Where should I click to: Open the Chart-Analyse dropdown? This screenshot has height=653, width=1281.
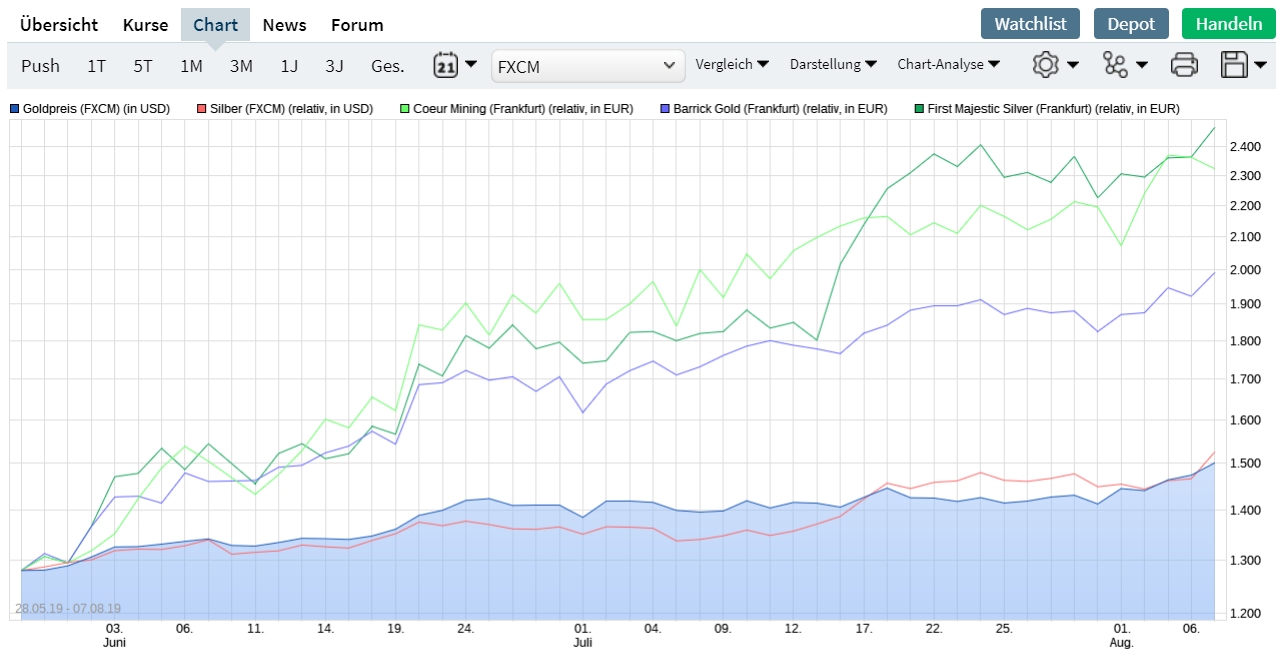tap(949, 65)
